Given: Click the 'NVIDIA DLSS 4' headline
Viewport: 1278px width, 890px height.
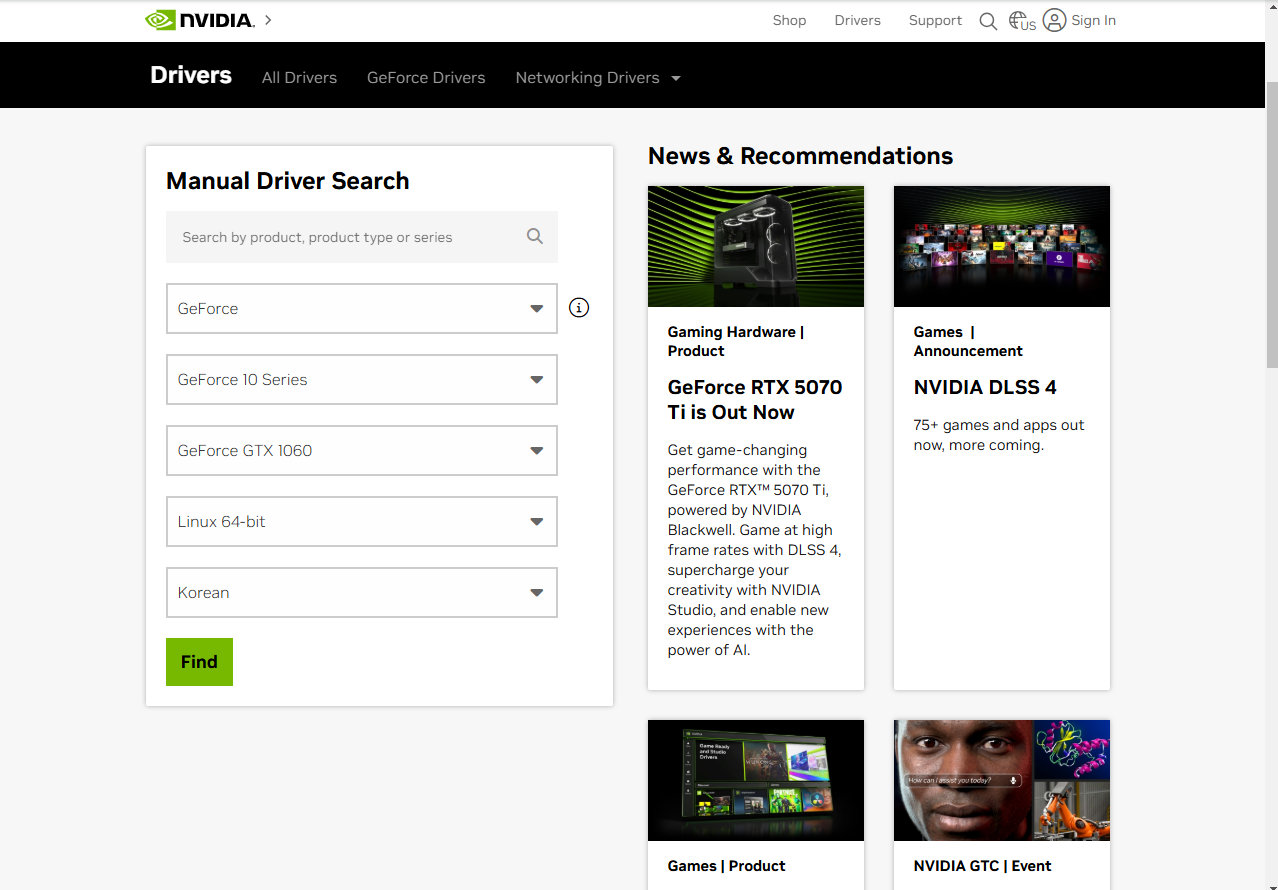Looking at the screenshot, I should [985, 387].
